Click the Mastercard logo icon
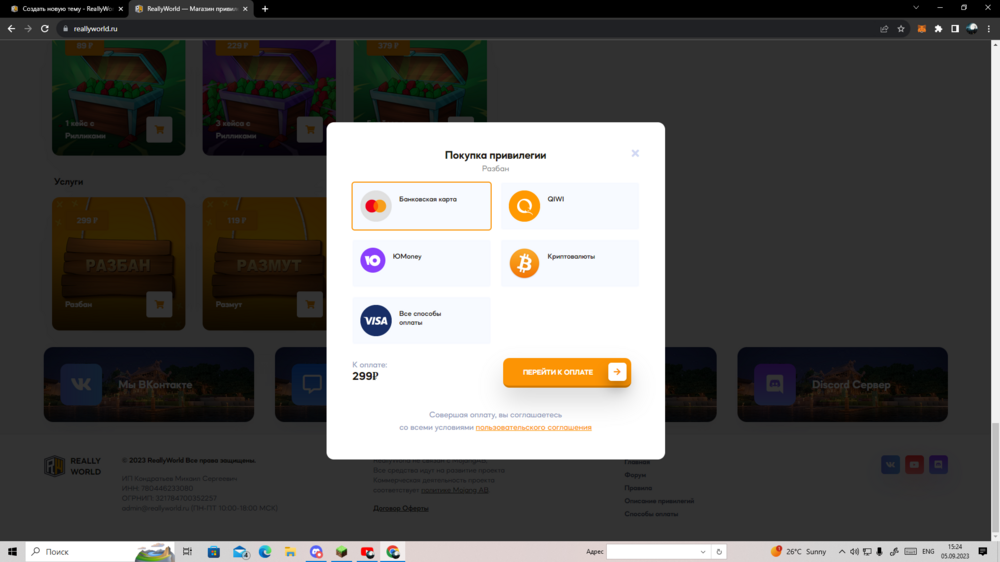1000x562 pixels. pos(376,206)
